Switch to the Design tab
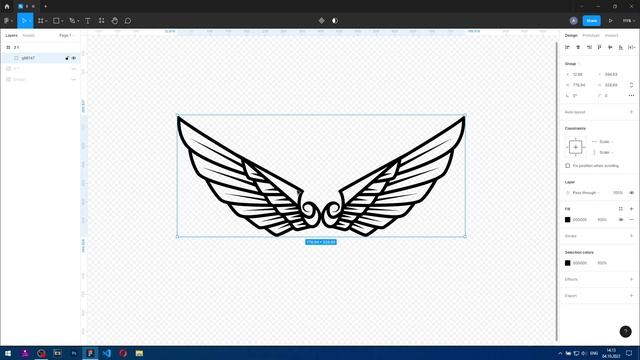640x360 pixels. coord(571,36)
